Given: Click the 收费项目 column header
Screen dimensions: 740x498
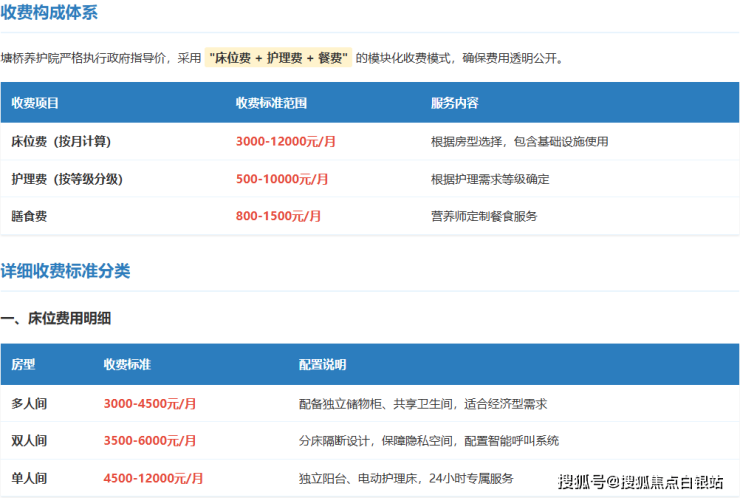Looking at the screenshot, I should coord(35,103).
